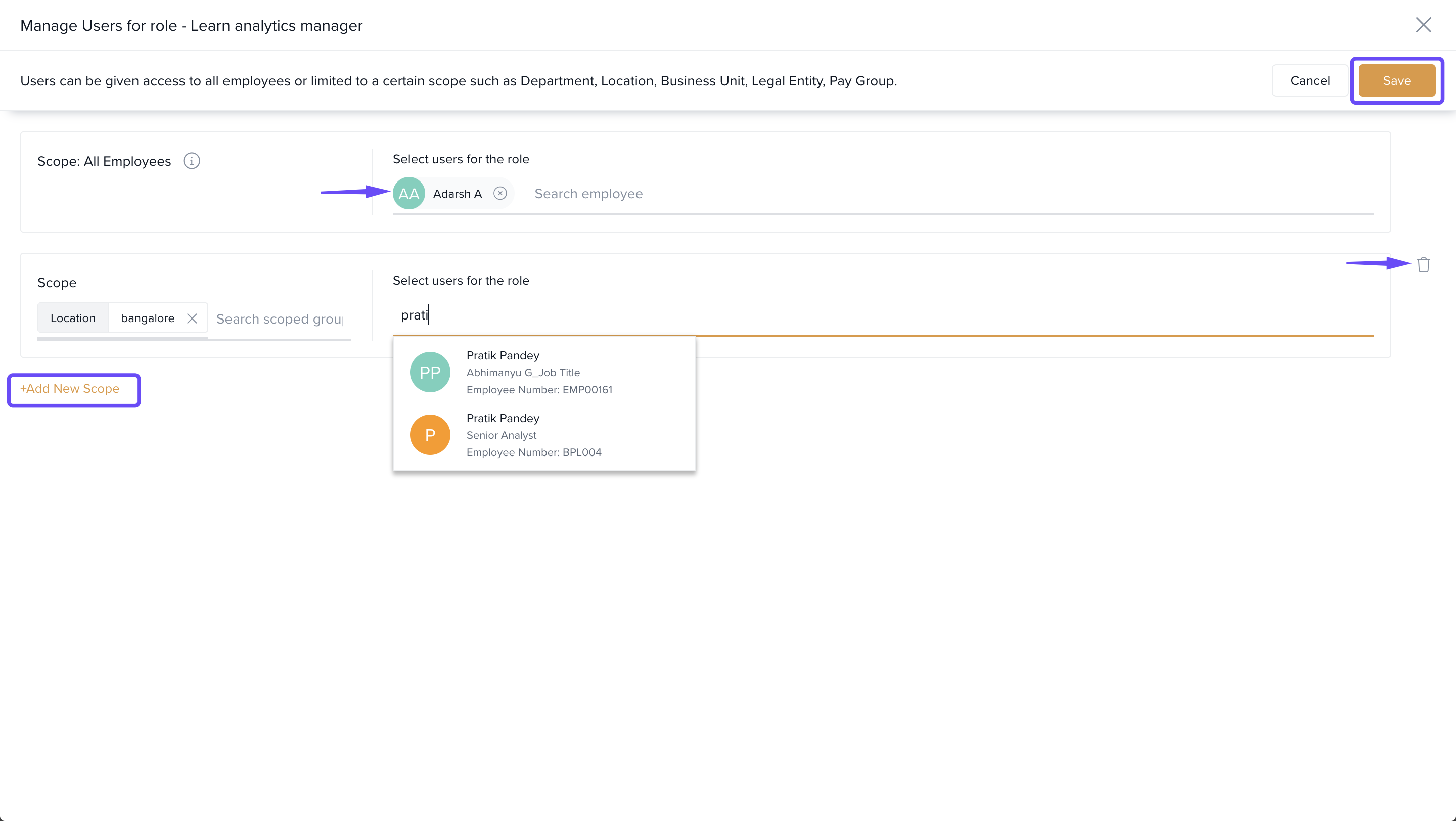Select Pratik Pandey with number EMP00161
The height and width of the screenshot is (821, 1456).
coord(538,373)
